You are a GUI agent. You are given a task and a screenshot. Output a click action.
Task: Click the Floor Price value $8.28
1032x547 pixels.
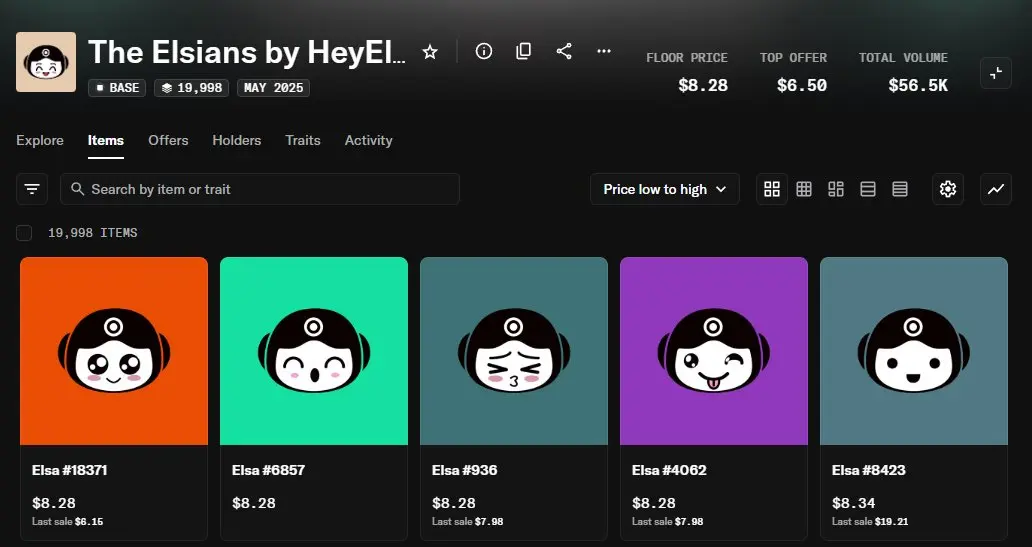[x=703, y=85]
